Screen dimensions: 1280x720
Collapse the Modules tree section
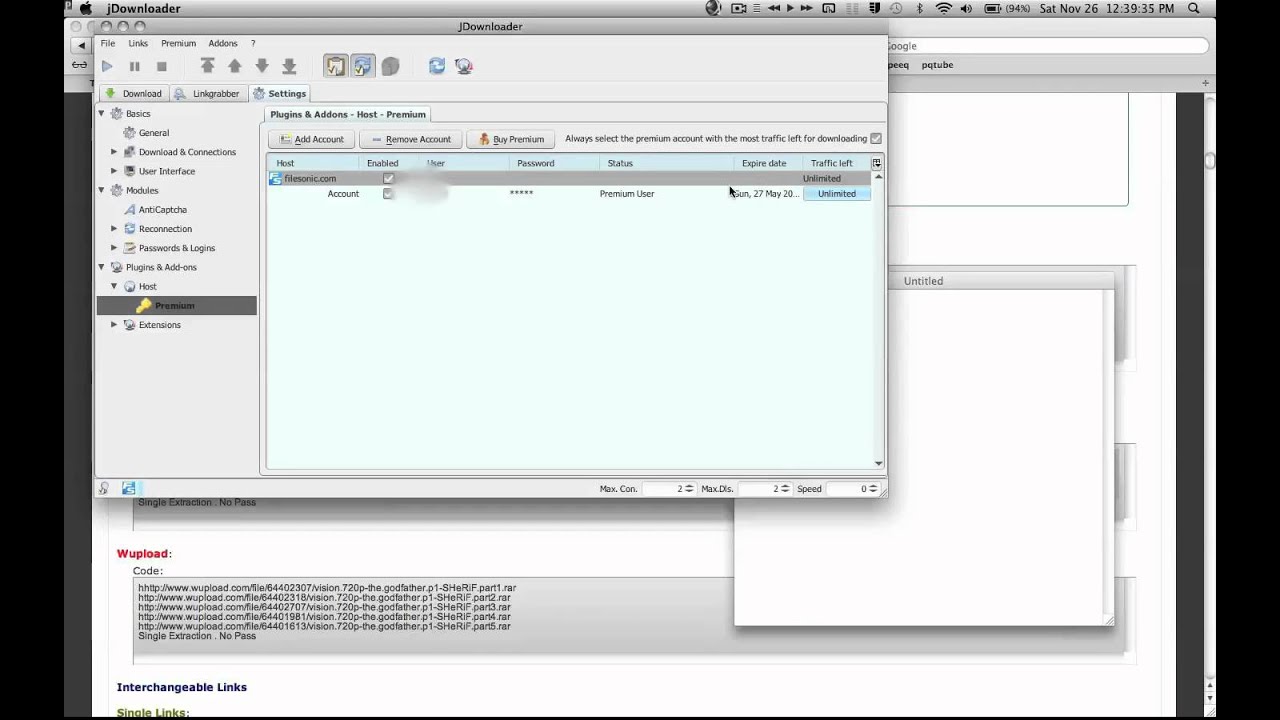[101, 190]
